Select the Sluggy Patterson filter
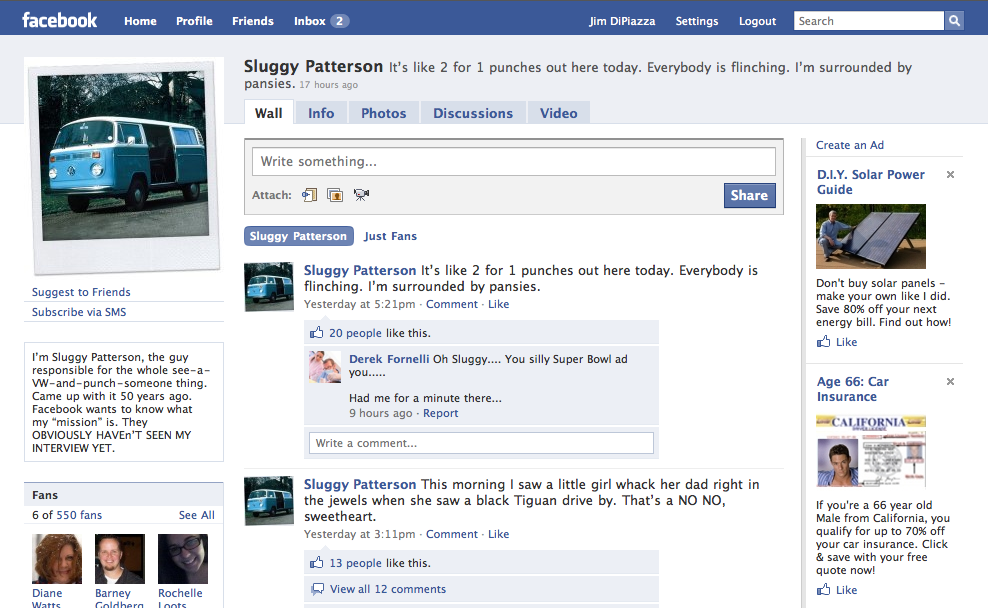 (299, 236)
